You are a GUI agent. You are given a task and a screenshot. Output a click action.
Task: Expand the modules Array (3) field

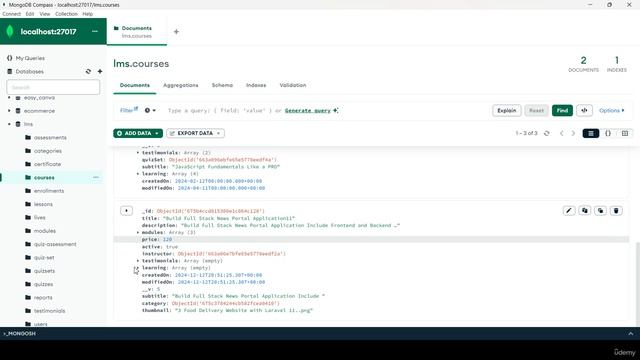(x=138, y=232)
